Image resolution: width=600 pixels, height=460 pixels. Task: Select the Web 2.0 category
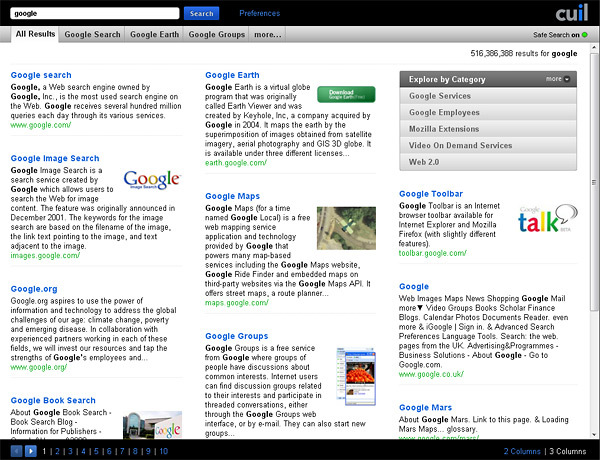[488, 162]
